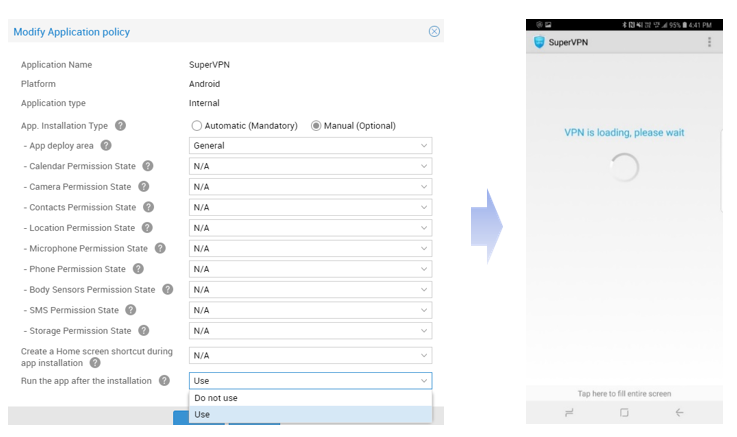Show help for Storage Permission State
This screenshot has height=437, width=737.
[143, 331]
